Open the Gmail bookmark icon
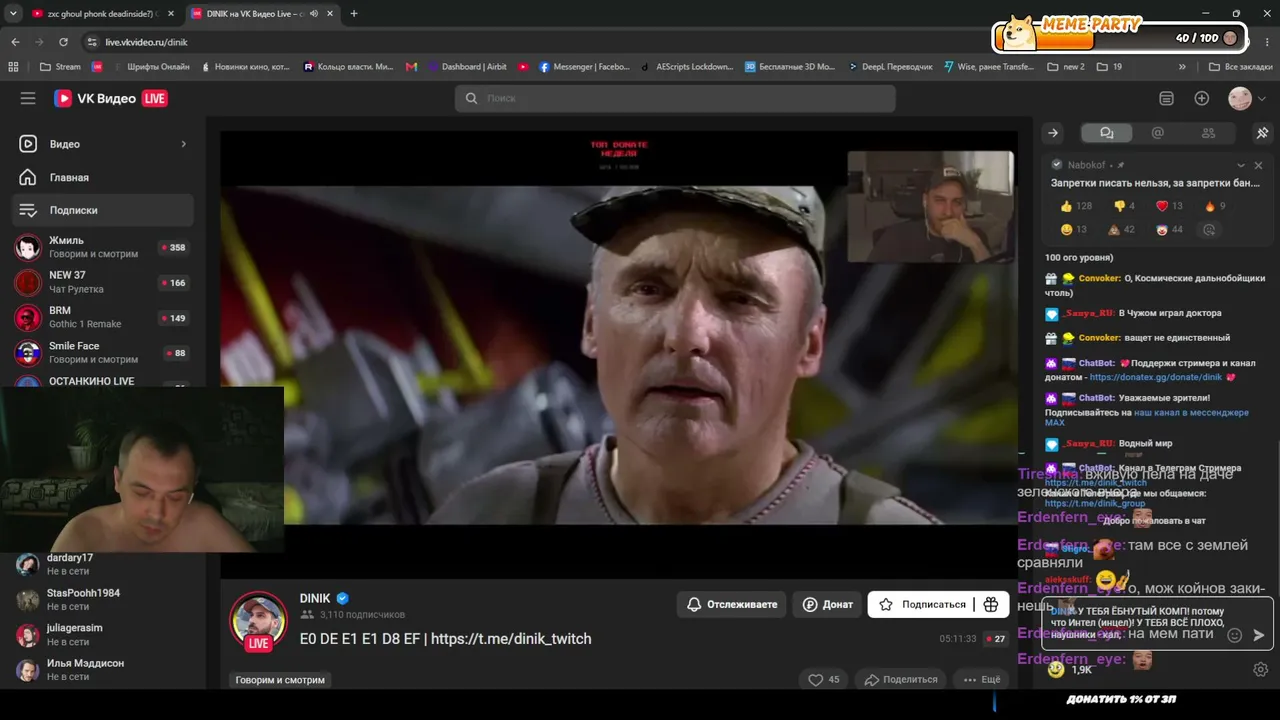The width and height of the screenshot is (1280, 720). coord(412,67)
